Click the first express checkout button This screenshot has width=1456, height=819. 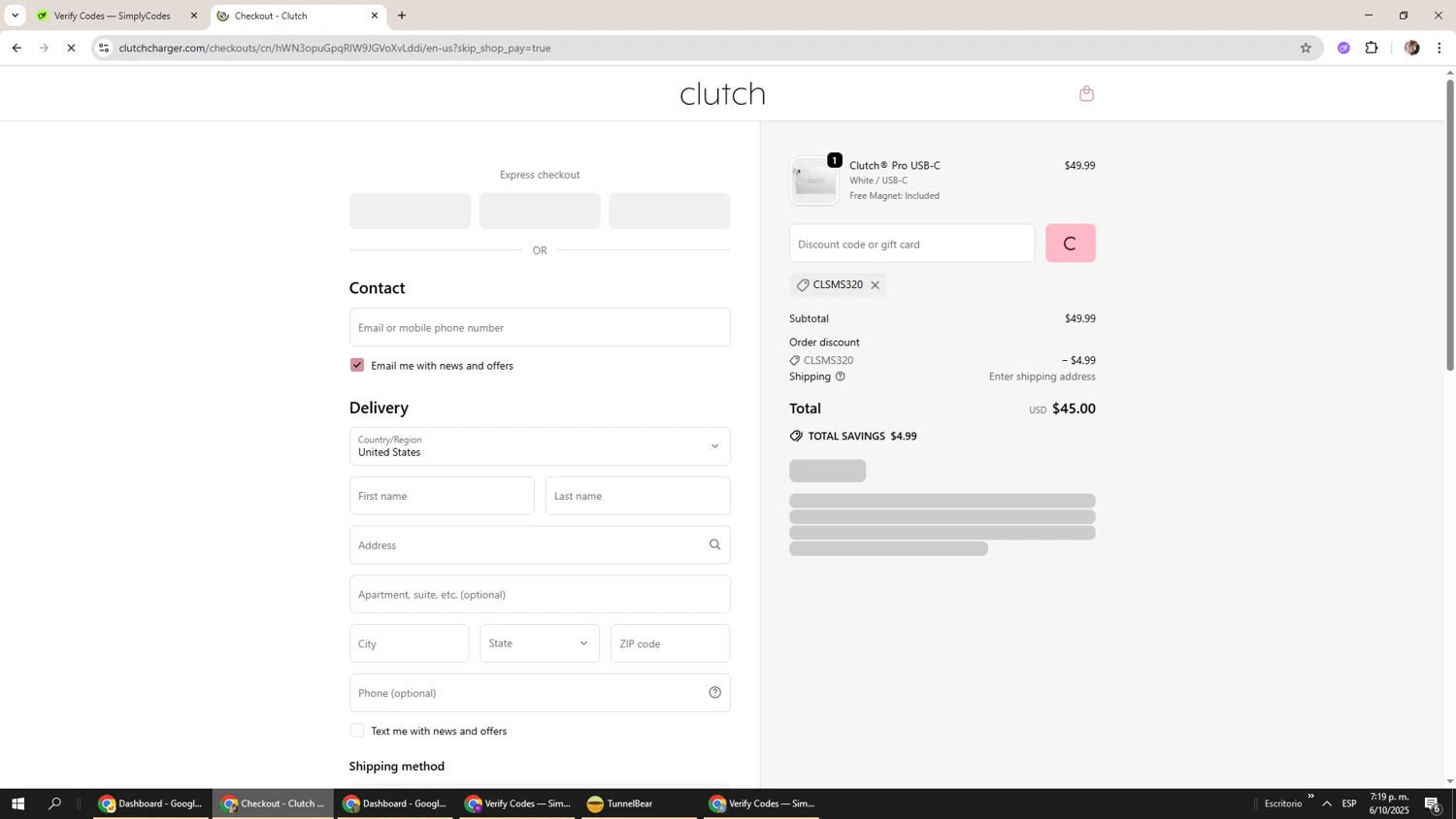coord(410,211)
